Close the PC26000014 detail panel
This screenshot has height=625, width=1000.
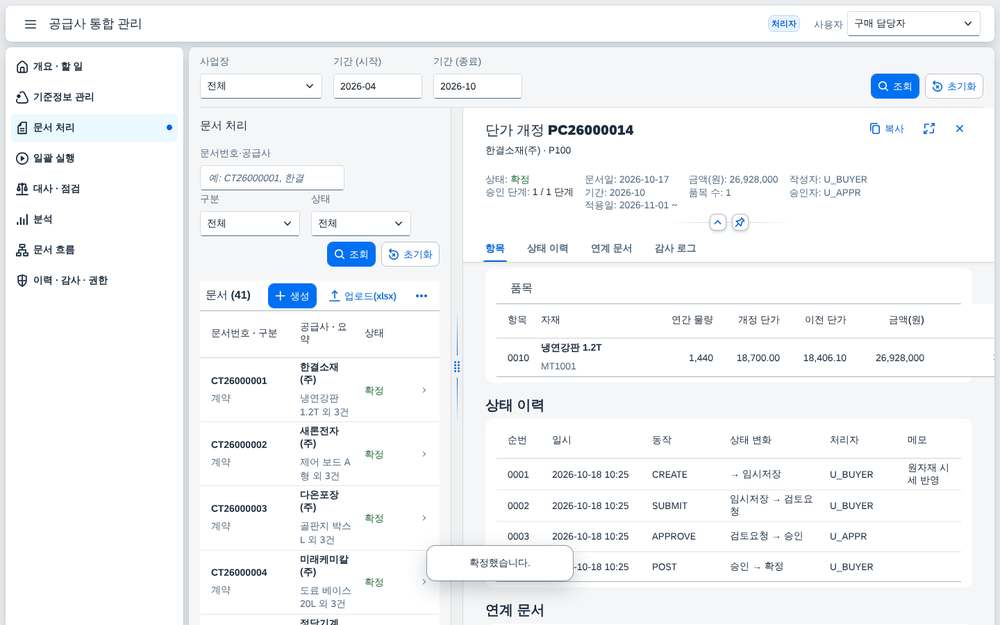tap(959, 129)
